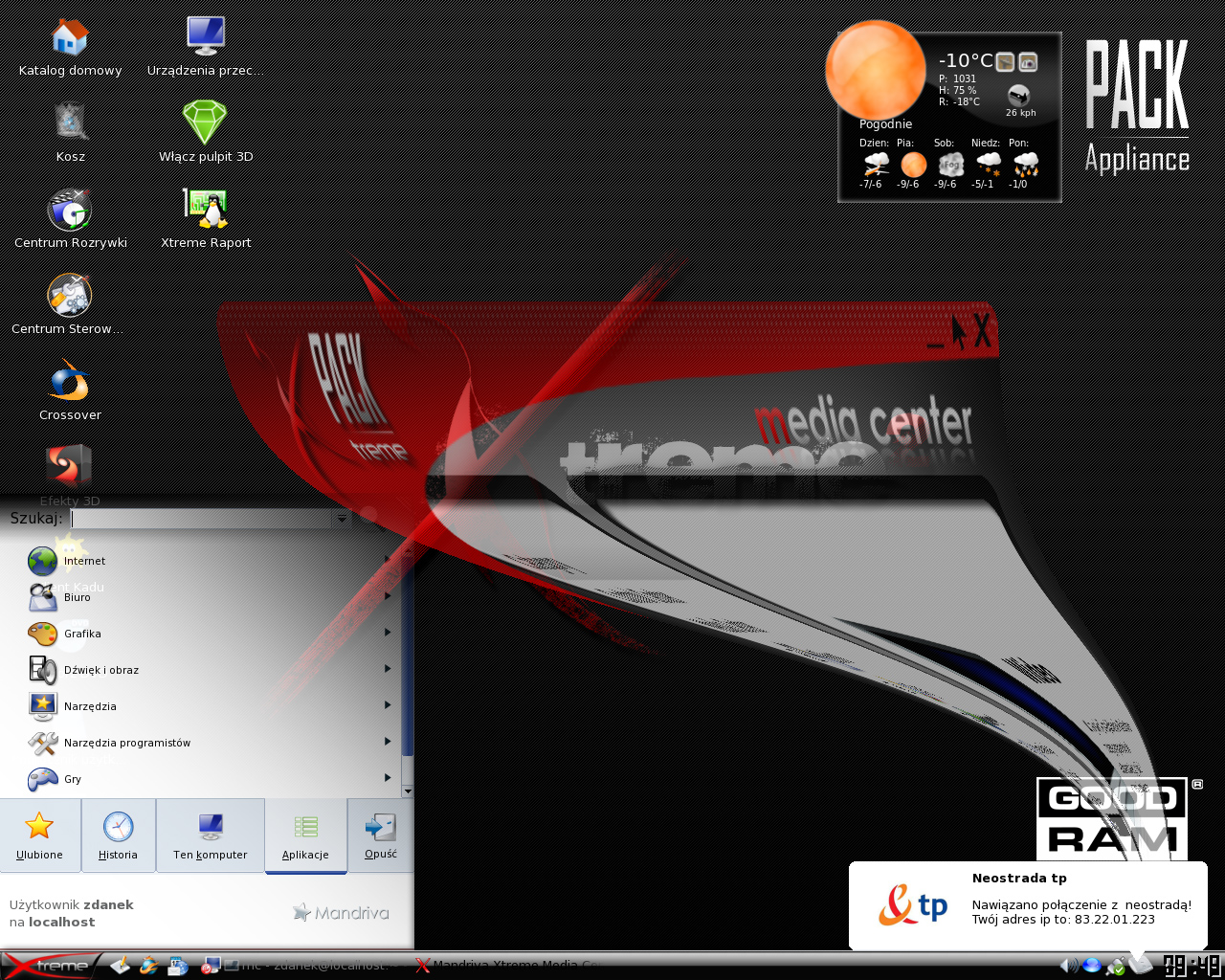Switch to the Ulubione tab
The height and width of the screenshot is (980, 1225).
tap(39, 835)
